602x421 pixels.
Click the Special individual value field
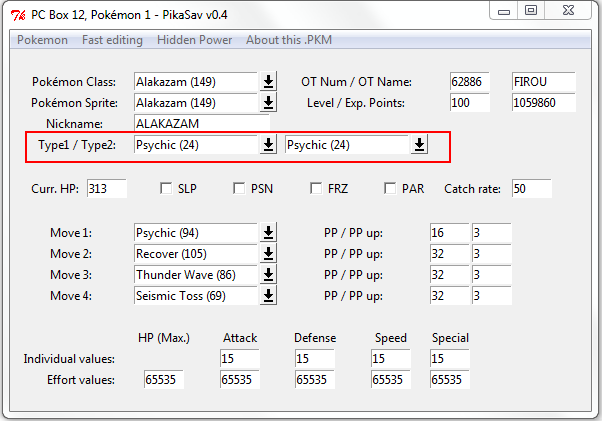pos(450,358)
